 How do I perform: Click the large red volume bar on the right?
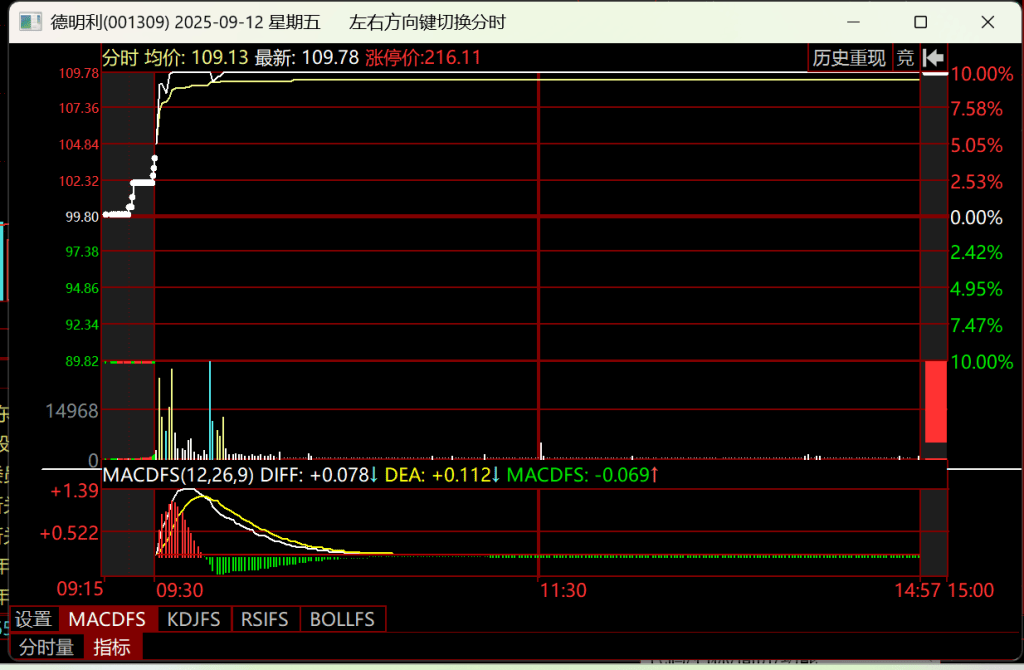tap(935, 401)
